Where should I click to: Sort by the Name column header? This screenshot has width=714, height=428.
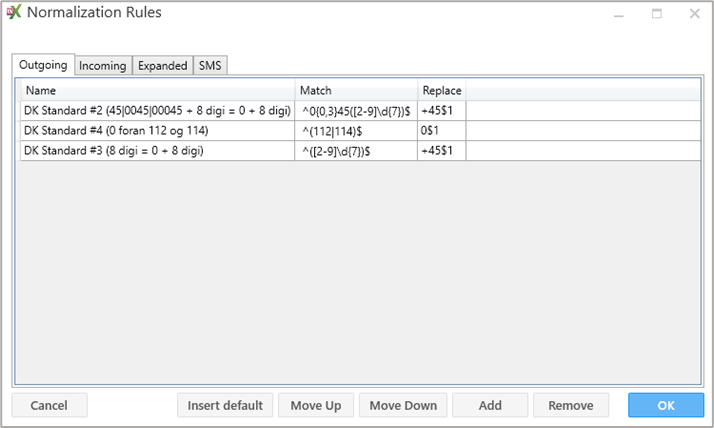click(x=157, y=91)
